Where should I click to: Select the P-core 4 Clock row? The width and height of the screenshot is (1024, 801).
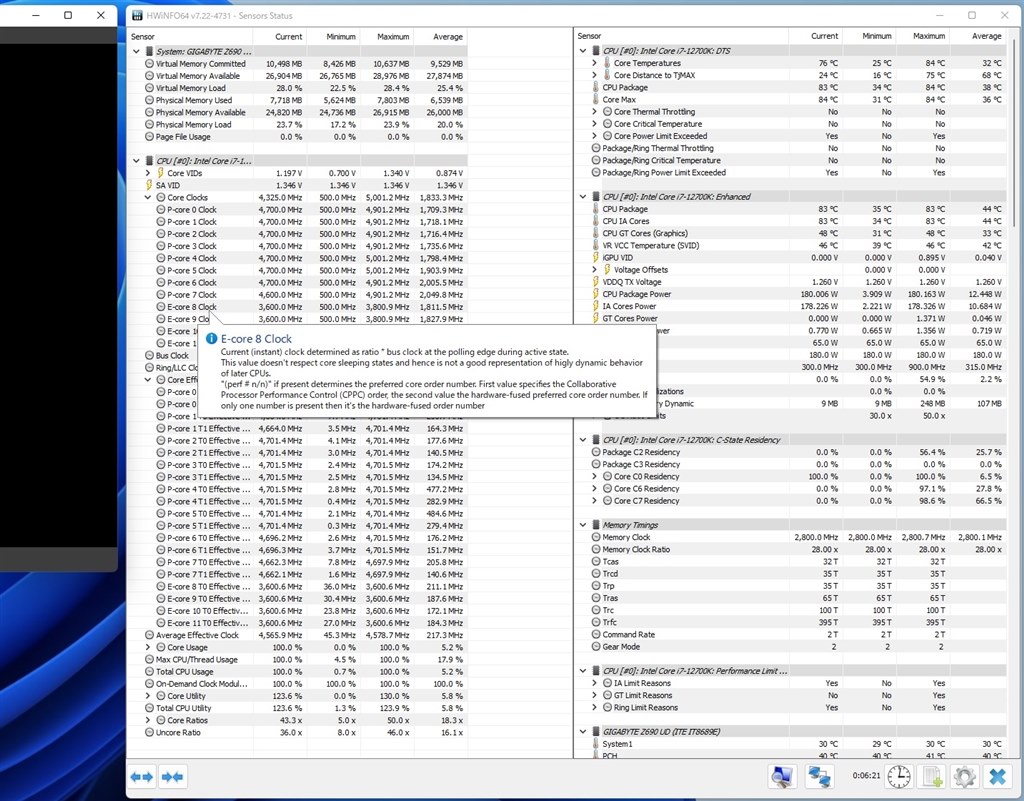pos(191,258)
